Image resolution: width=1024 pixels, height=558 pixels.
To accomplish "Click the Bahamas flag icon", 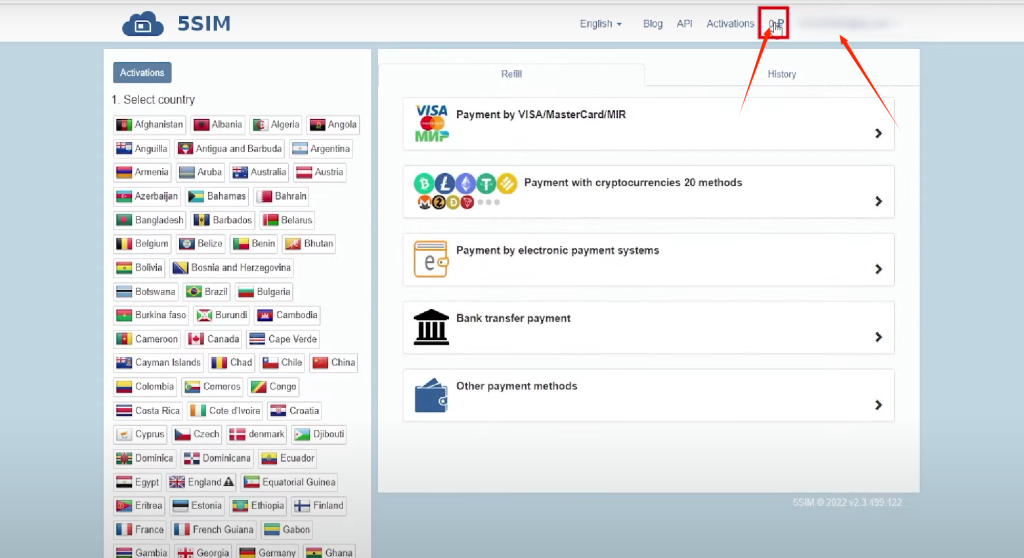I will [195, 196].
